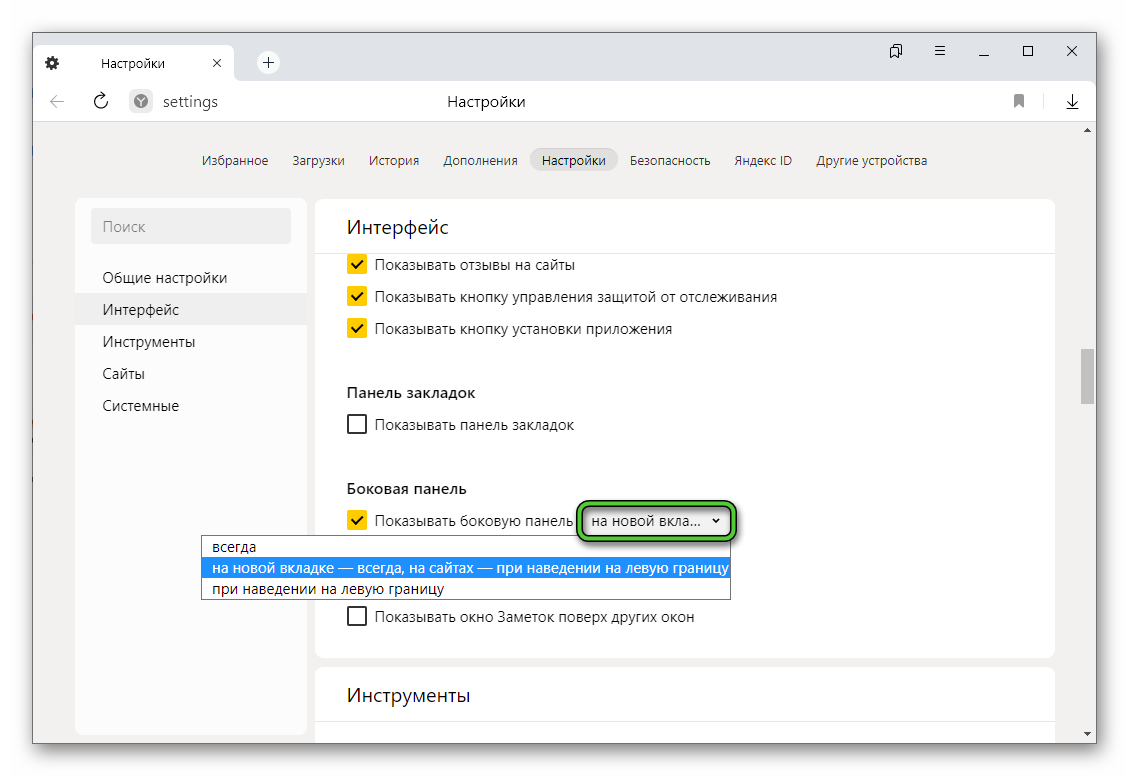Open new tab with plus button

(x=268, y=62)
